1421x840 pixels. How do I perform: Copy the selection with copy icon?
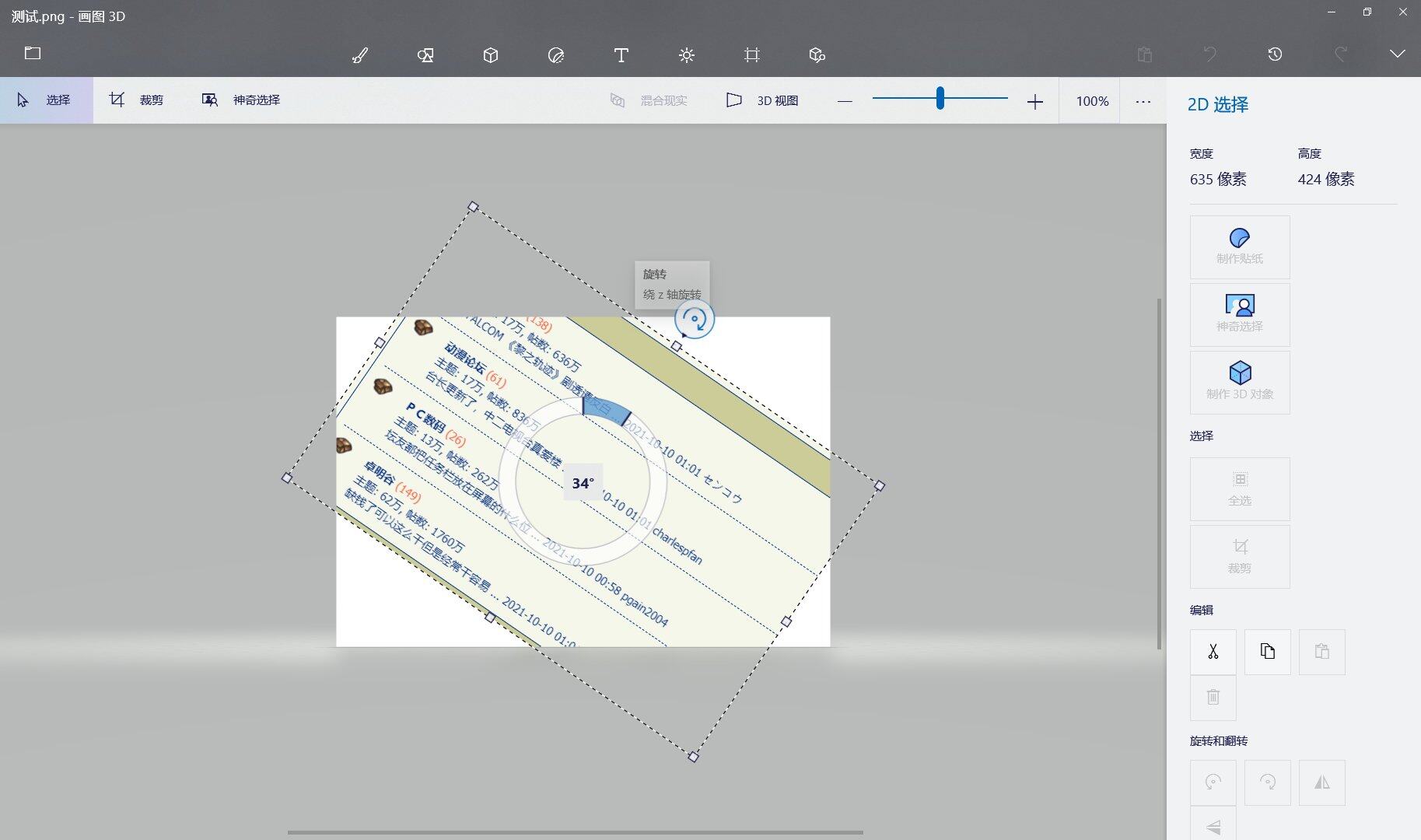(x=1268, y=652)
